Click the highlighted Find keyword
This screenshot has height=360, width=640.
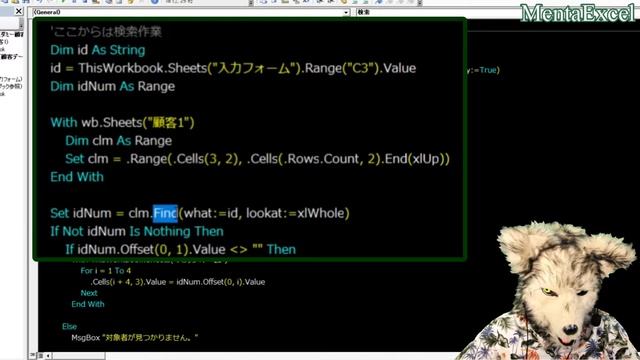165,213
